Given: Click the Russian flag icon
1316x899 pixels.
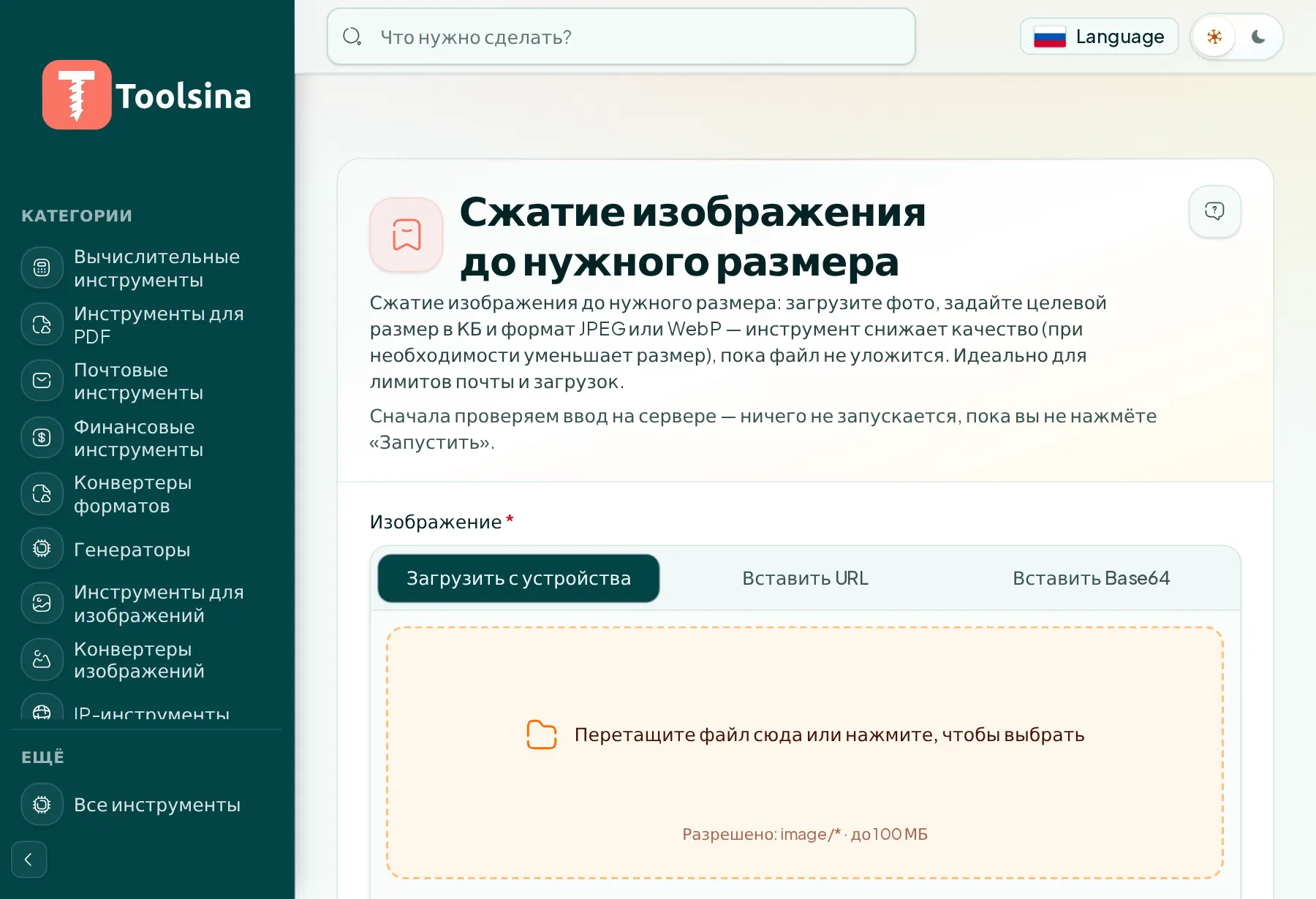Looking at the screenshot, I should [1050, 37].
